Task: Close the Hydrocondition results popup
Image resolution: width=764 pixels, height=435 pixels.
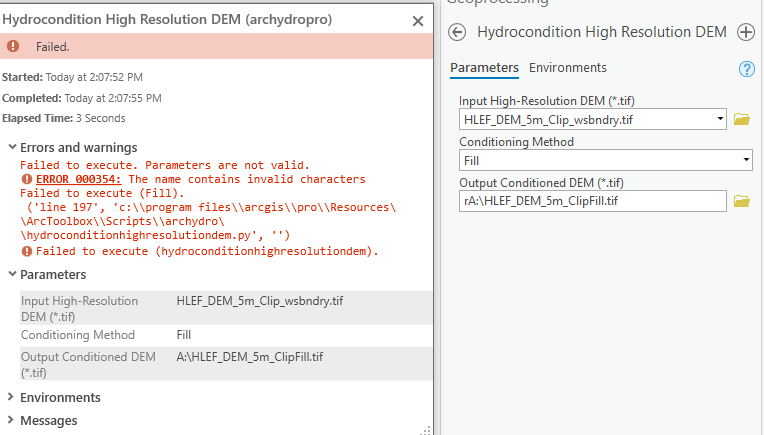Action: pyautogui.click(x=418, y=20)
